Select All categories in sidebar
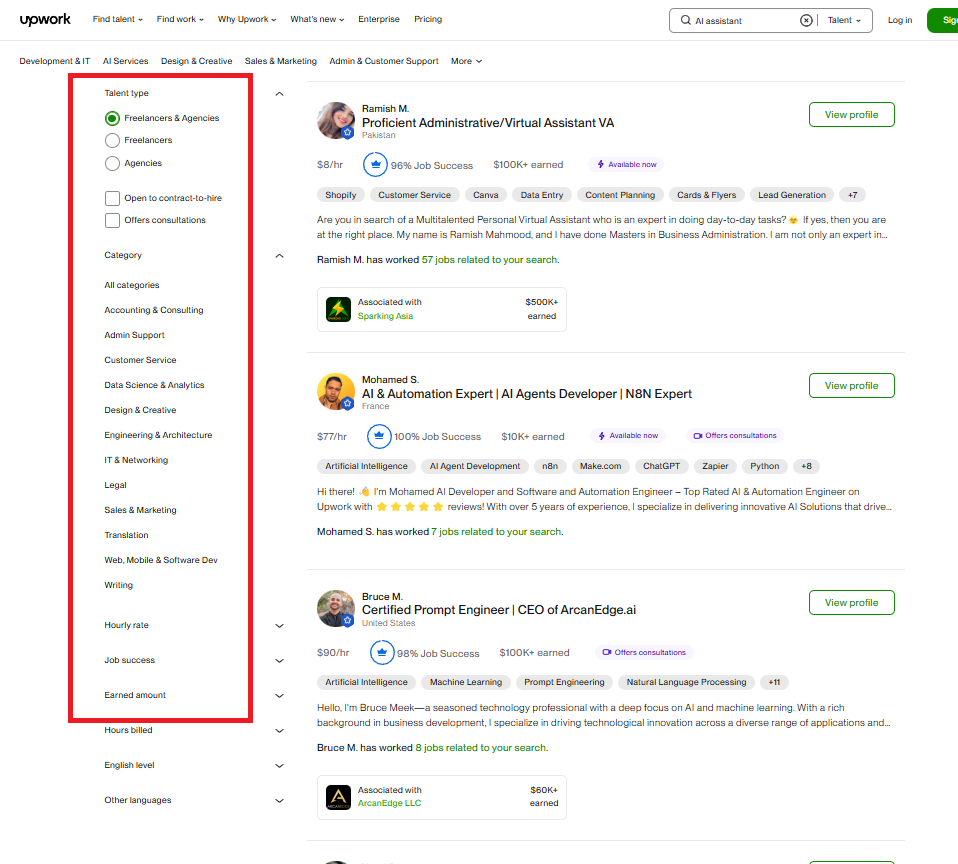The width and height of the screenshot is (958, 864). (131, 285)
